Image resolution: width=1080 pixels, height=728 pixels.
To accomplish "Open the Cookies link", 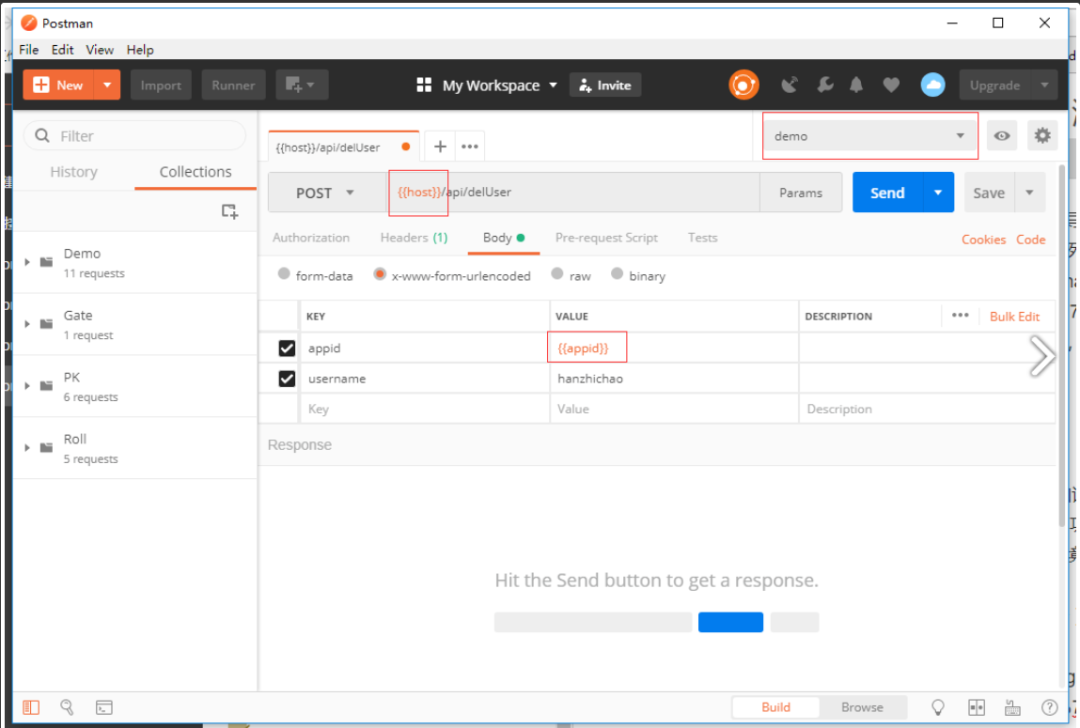I will click(983, 240).
